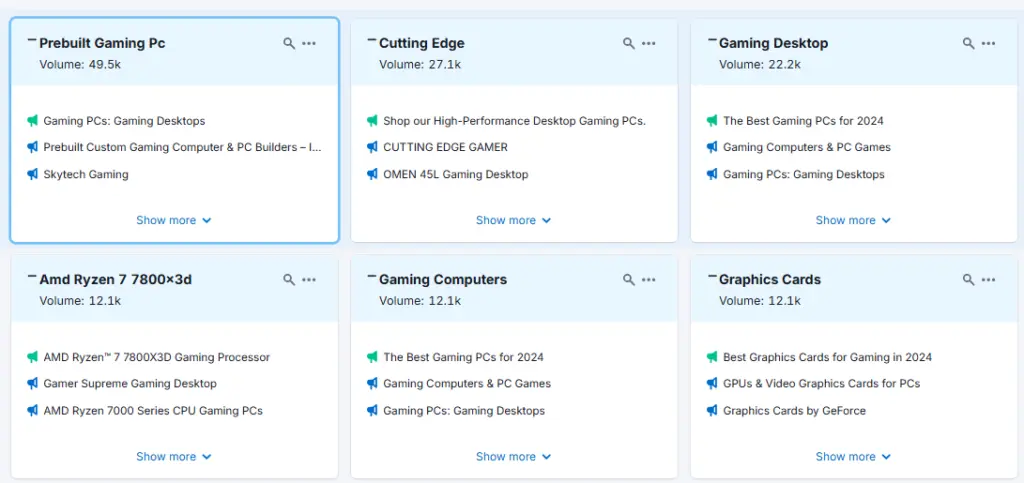Screen dimensions: 1024x483
Task: Expand Show more in Prebuilt Gaming Pc card
Action: 174,220
